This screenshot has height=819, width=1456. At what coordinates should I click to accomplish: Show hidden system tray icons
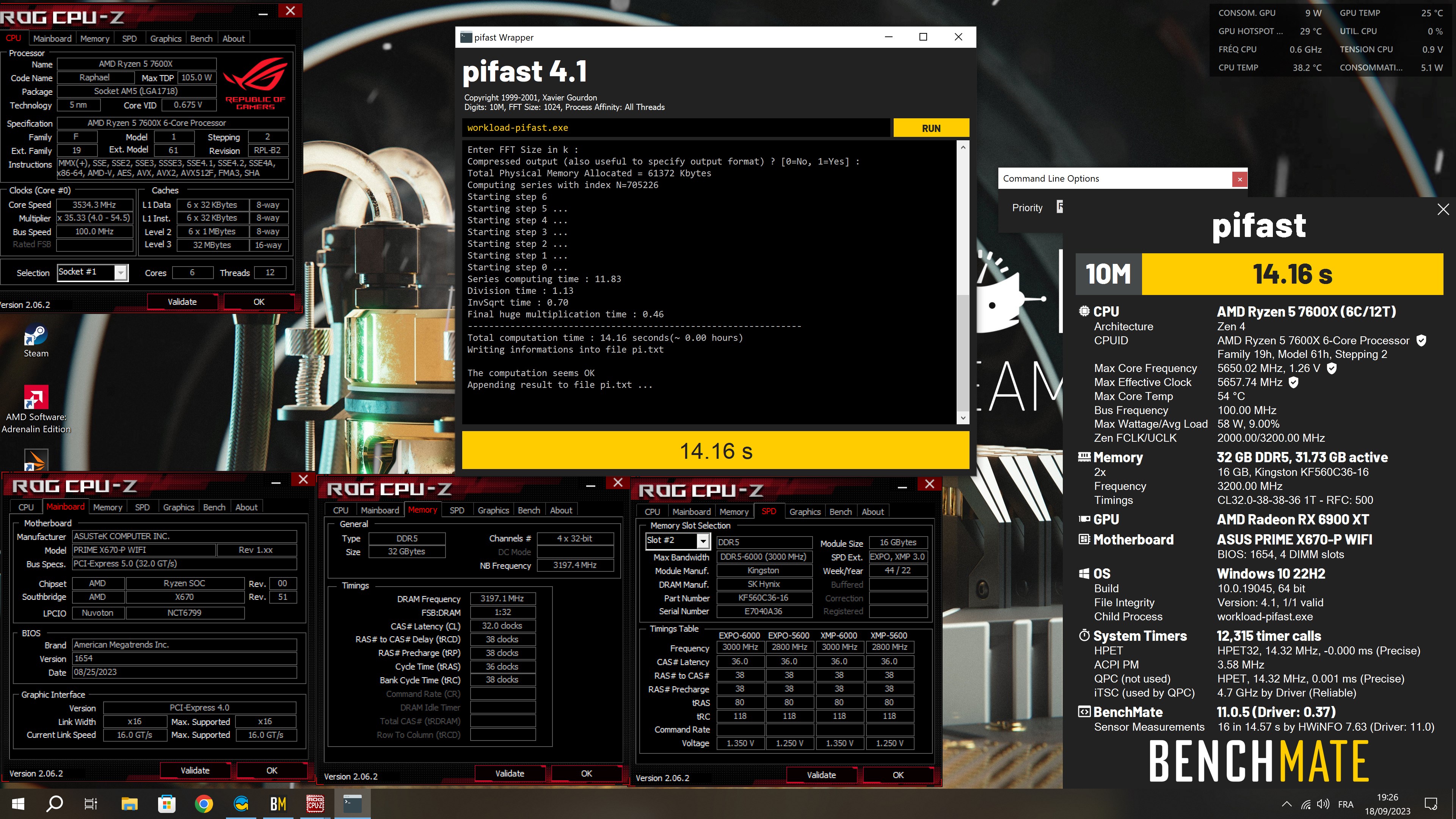(1287, 804)
